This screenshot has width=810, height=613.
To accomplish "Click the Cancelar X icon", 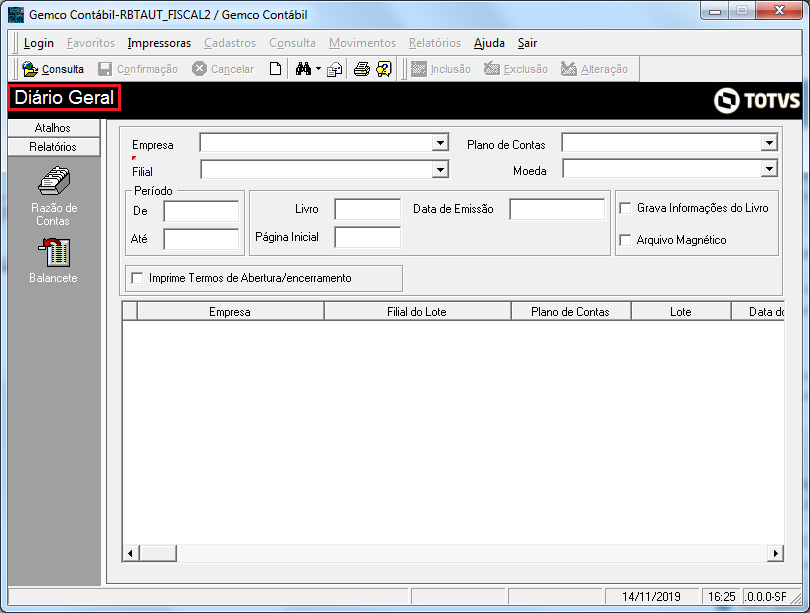I will pyautogui.click(x=199, y=69).
